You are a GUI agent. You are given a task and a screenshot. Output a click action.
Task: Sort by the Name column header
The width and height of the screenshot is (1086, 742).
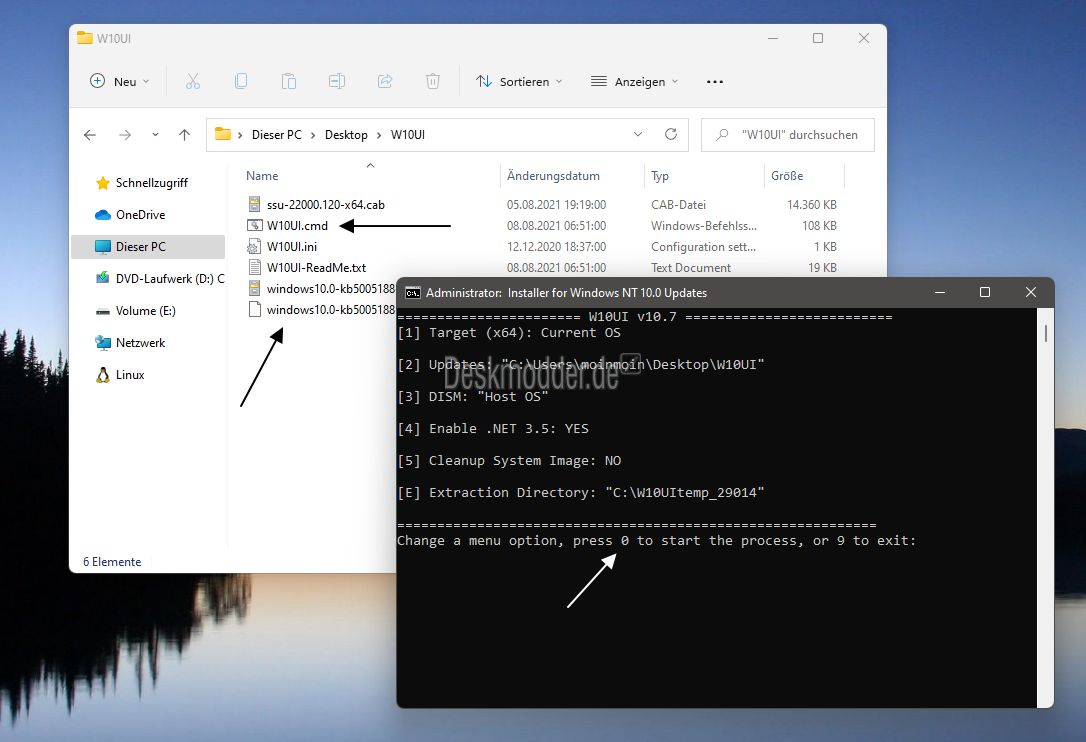(x=262, y=176)
